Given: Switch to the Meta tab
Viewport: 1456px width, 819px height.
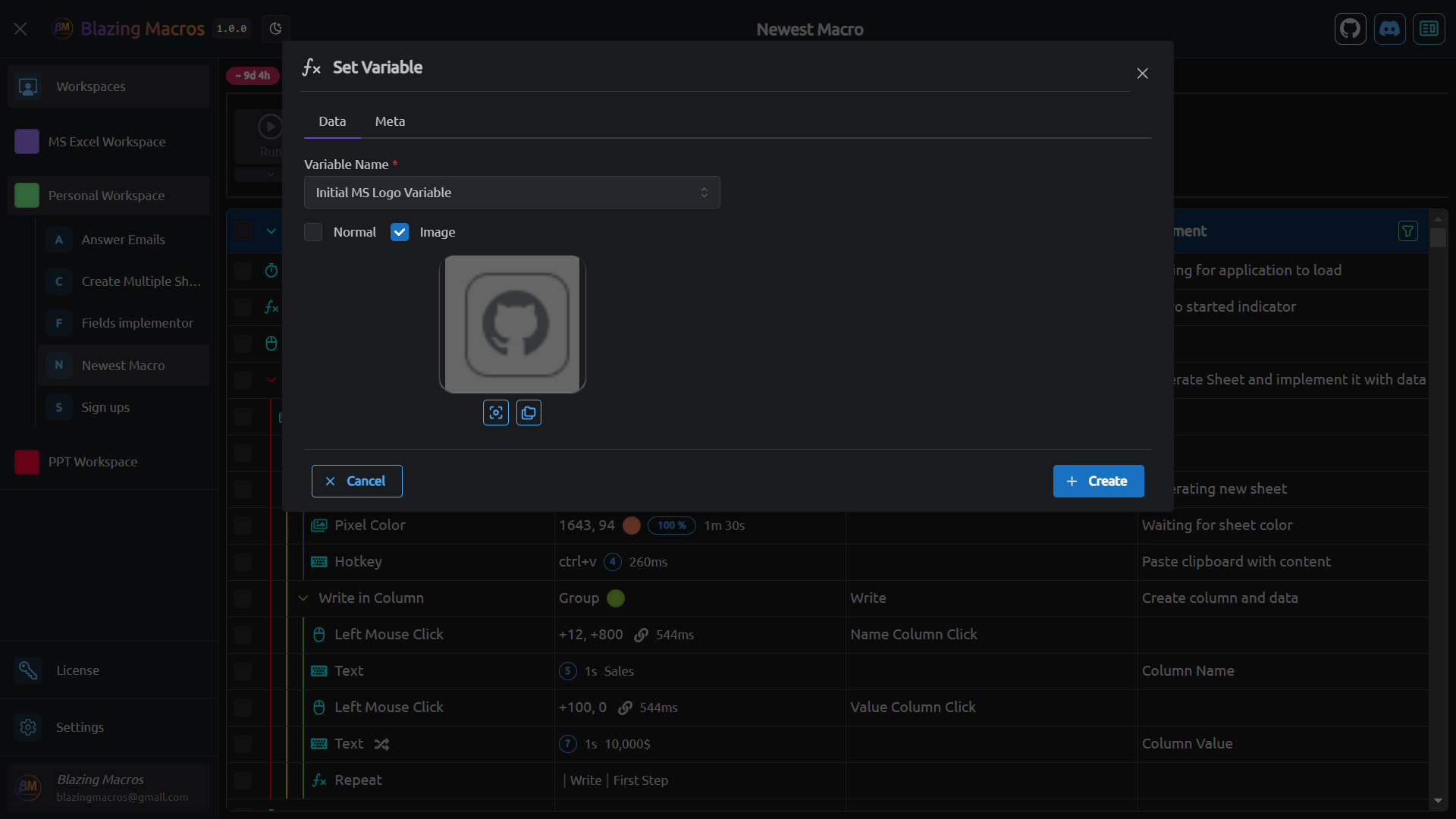Looking at the screenshot, I should 390,121.
